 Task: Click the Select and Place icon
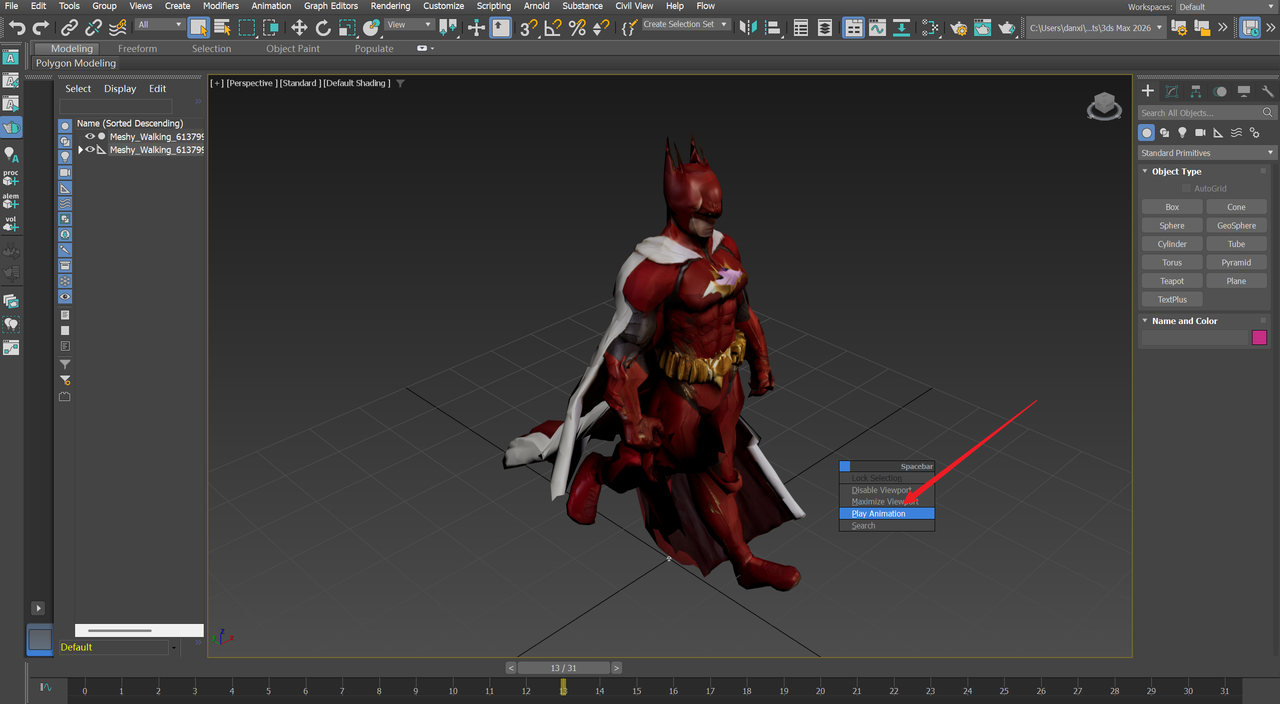[371, 28]
